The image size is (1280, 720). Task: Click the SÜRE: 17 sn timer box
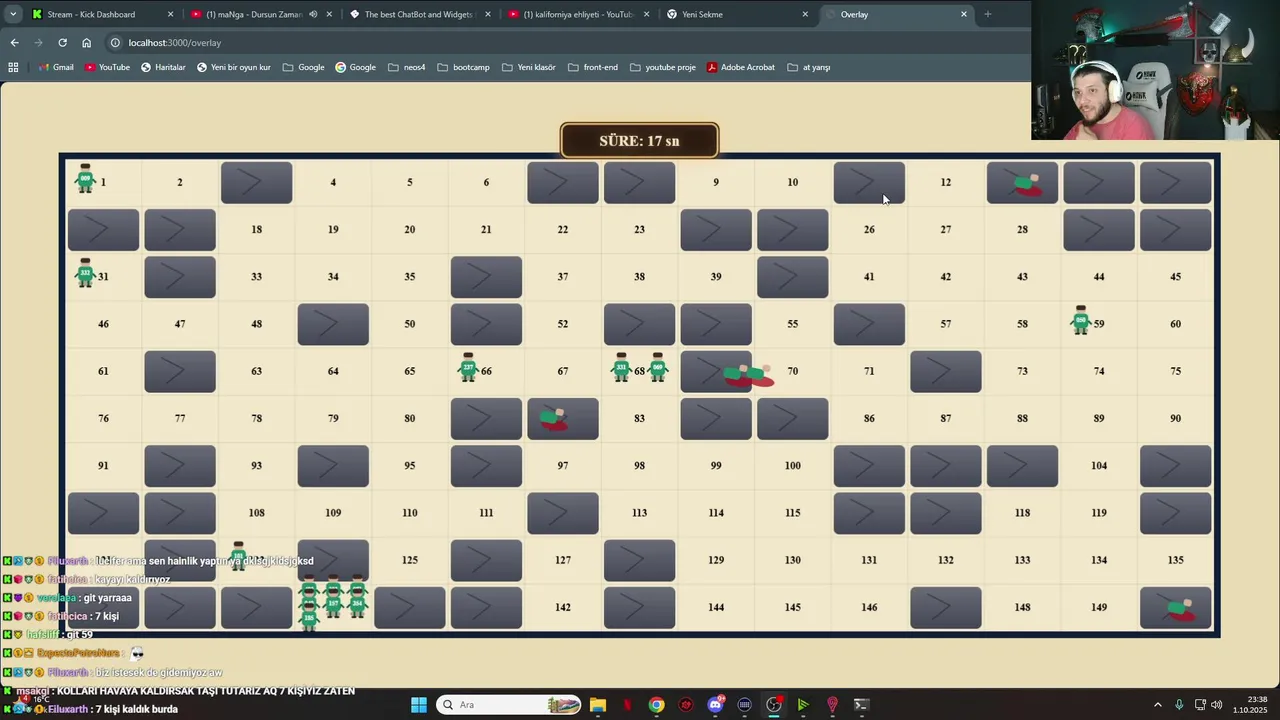point(639,141)
